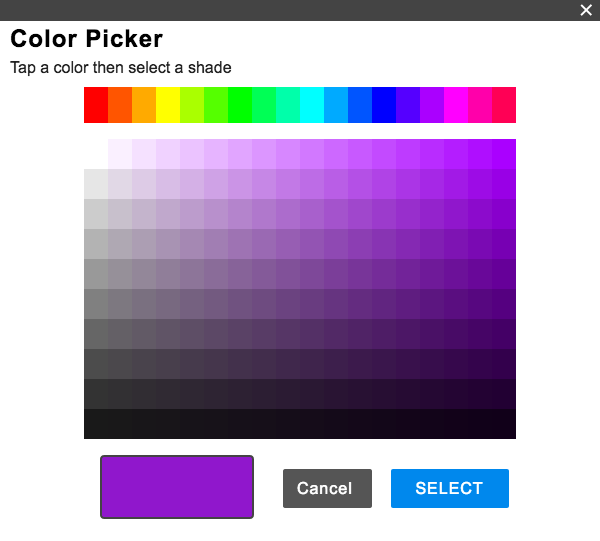This screenshot has height=541, width=600.
Task: Pick the lime green hue swatch
Action: 192,105
